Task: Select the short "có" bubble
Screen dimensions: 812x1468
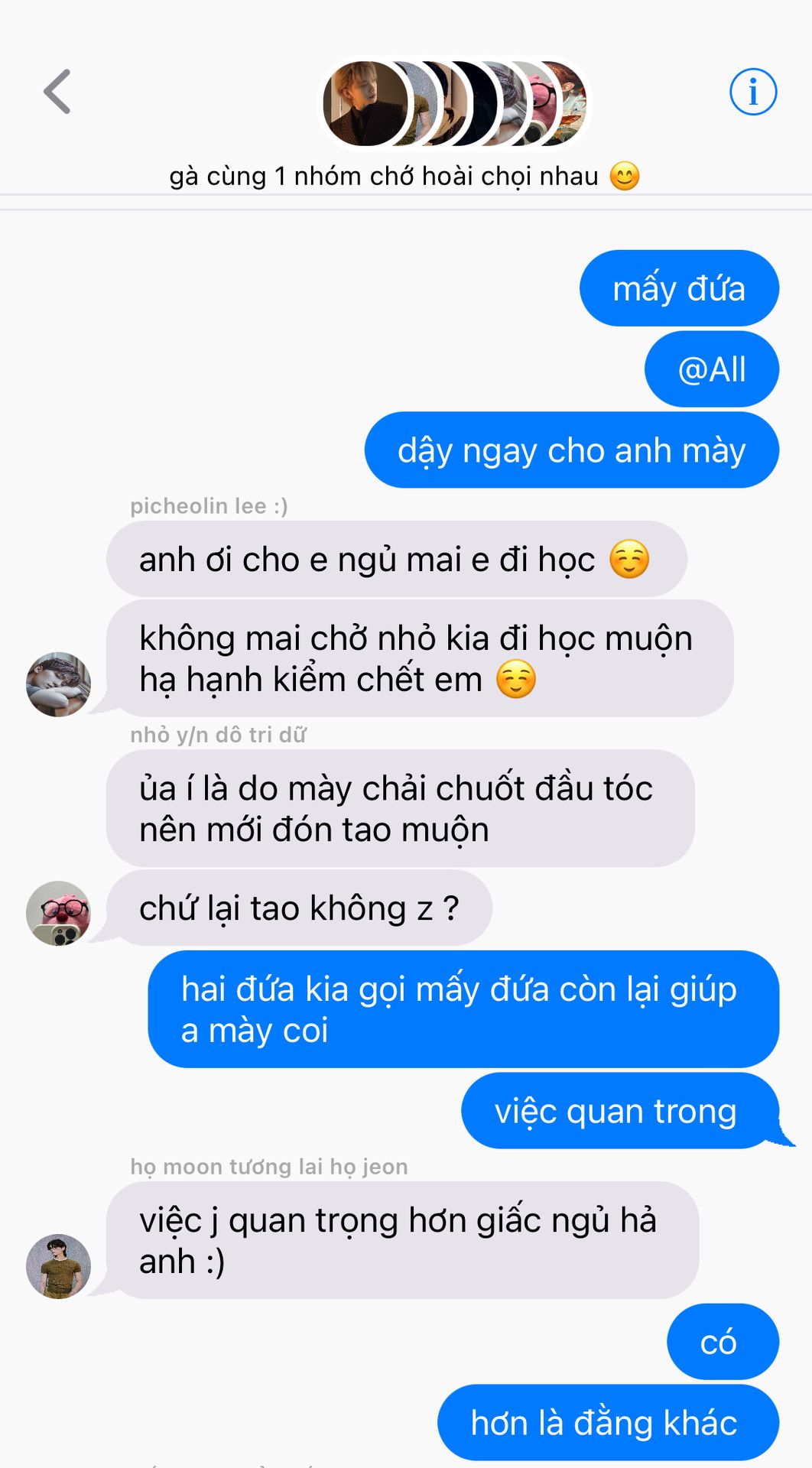Action: pos(723,1342)
